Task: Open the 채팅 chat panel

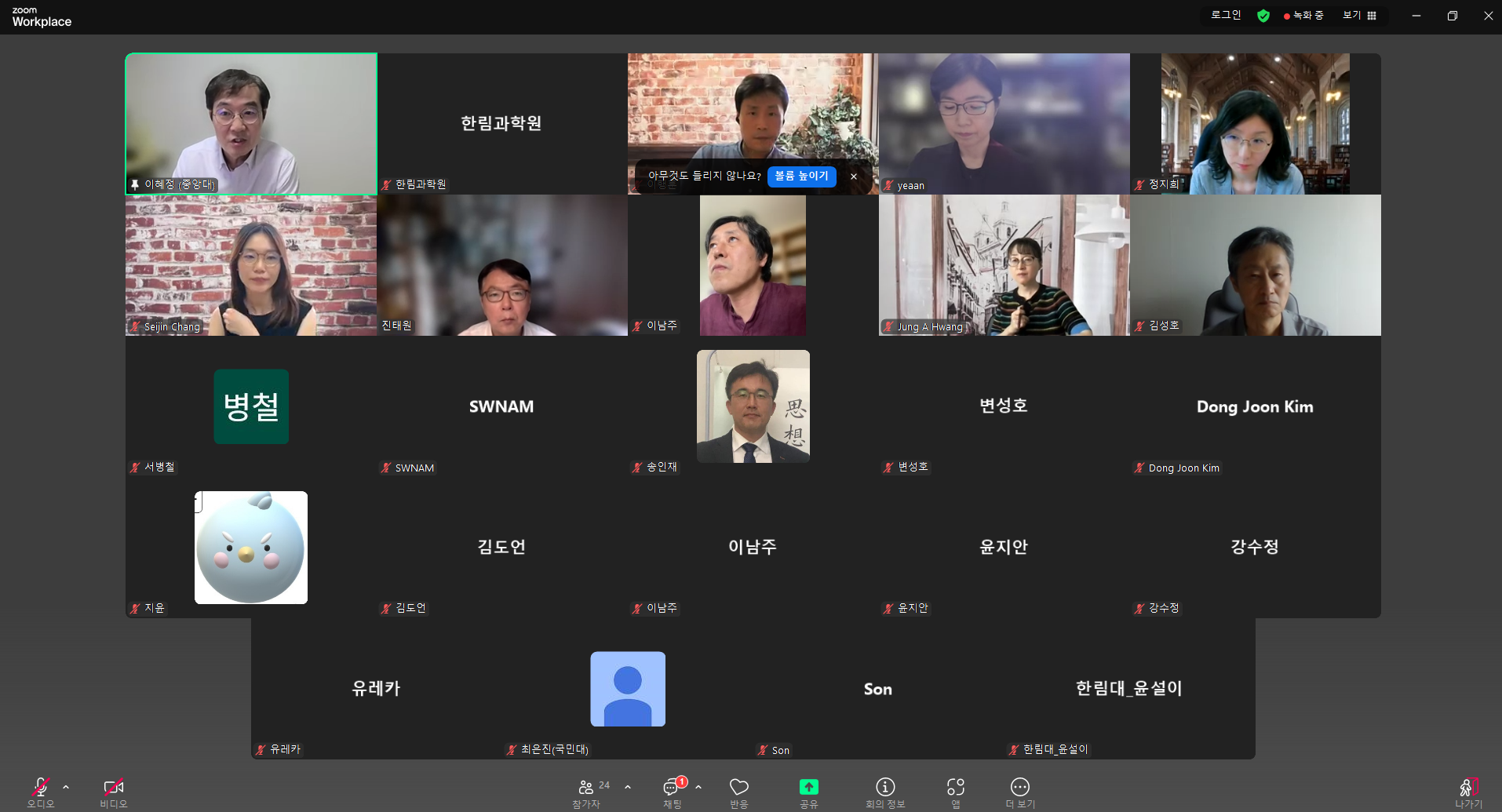Action: point(673,792)
